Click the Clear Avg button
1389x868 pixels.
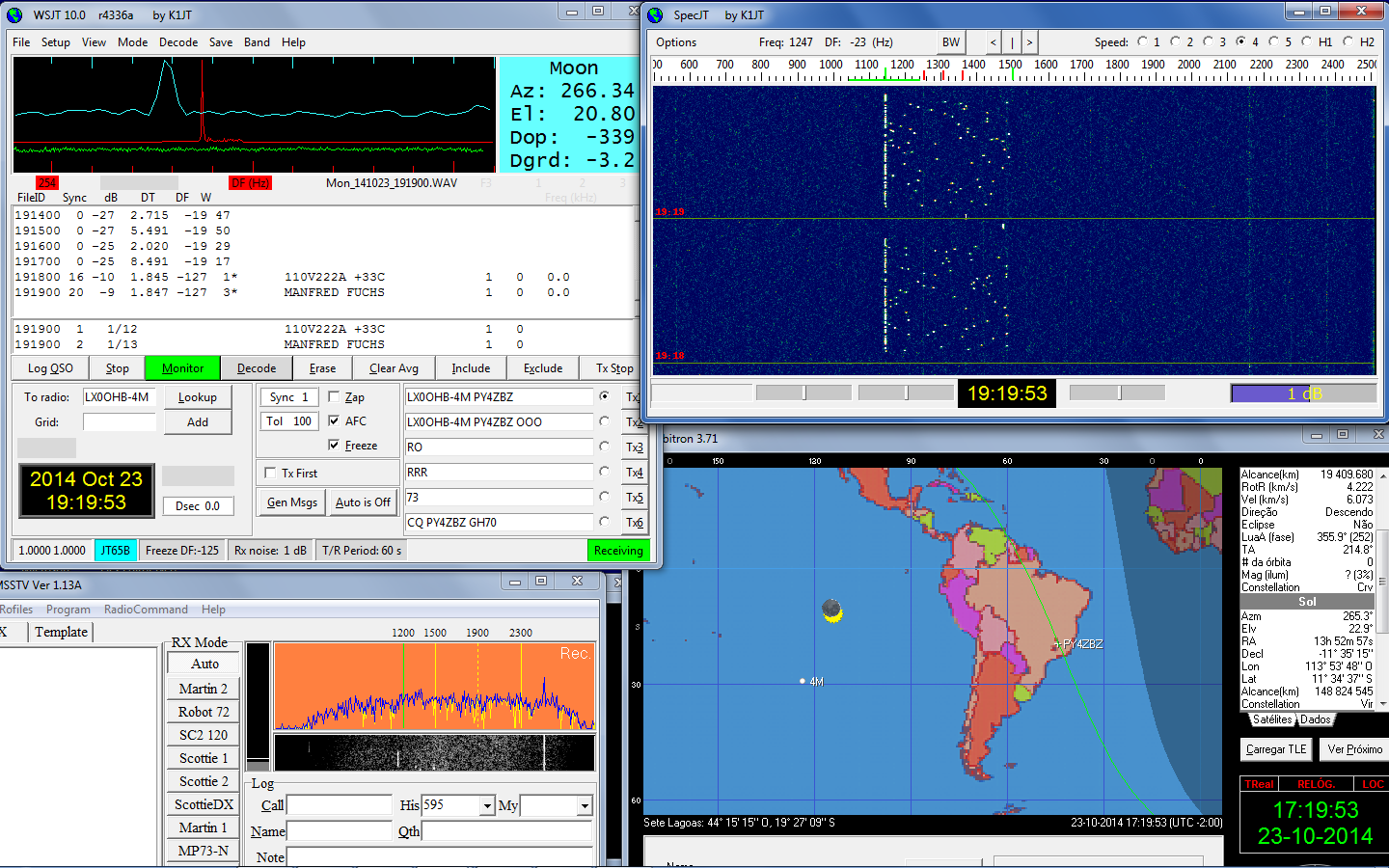[x=394, y=368]
